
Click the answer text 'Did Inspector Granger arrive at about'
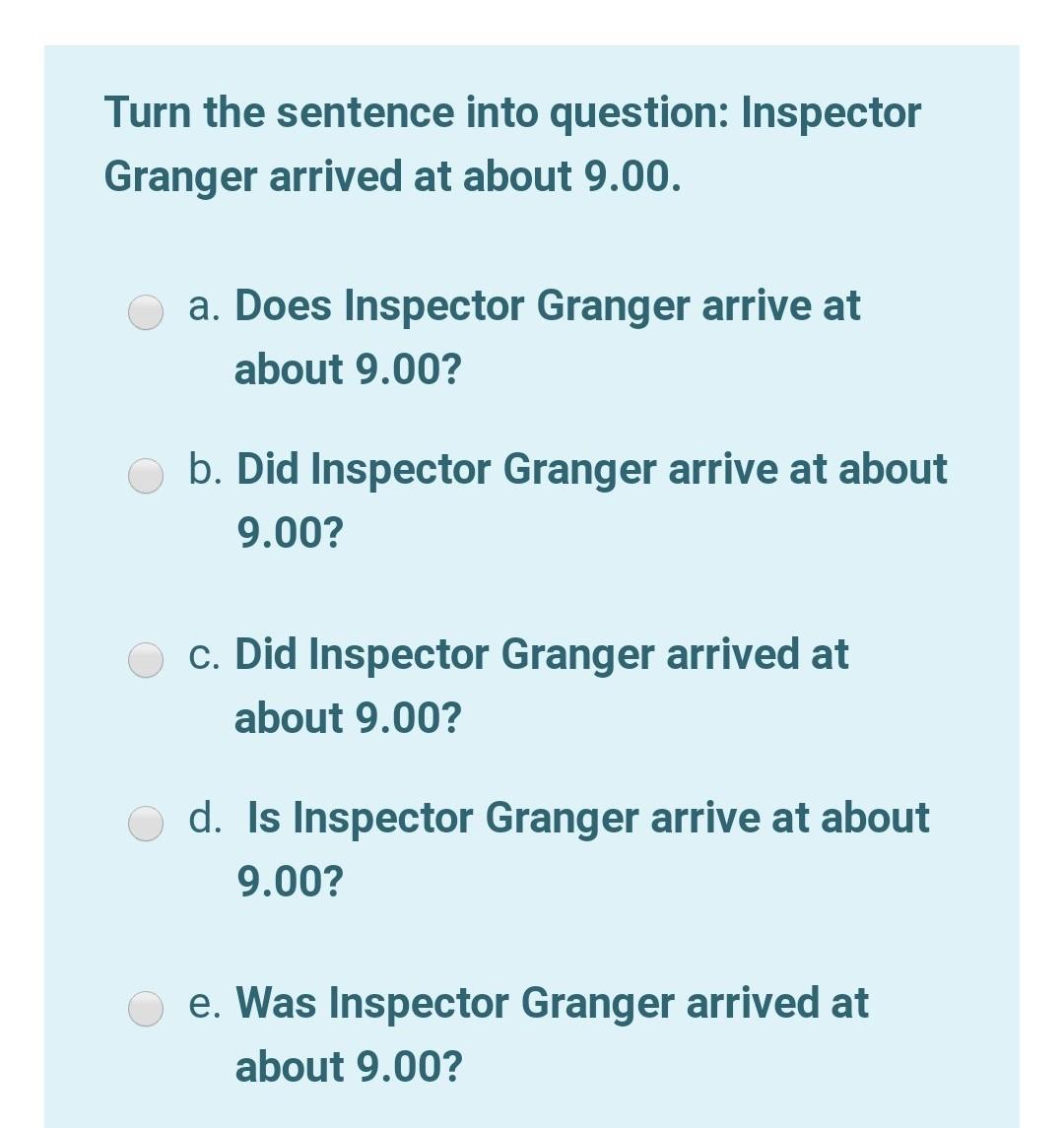pyautogui.click(x=591, y=469)
